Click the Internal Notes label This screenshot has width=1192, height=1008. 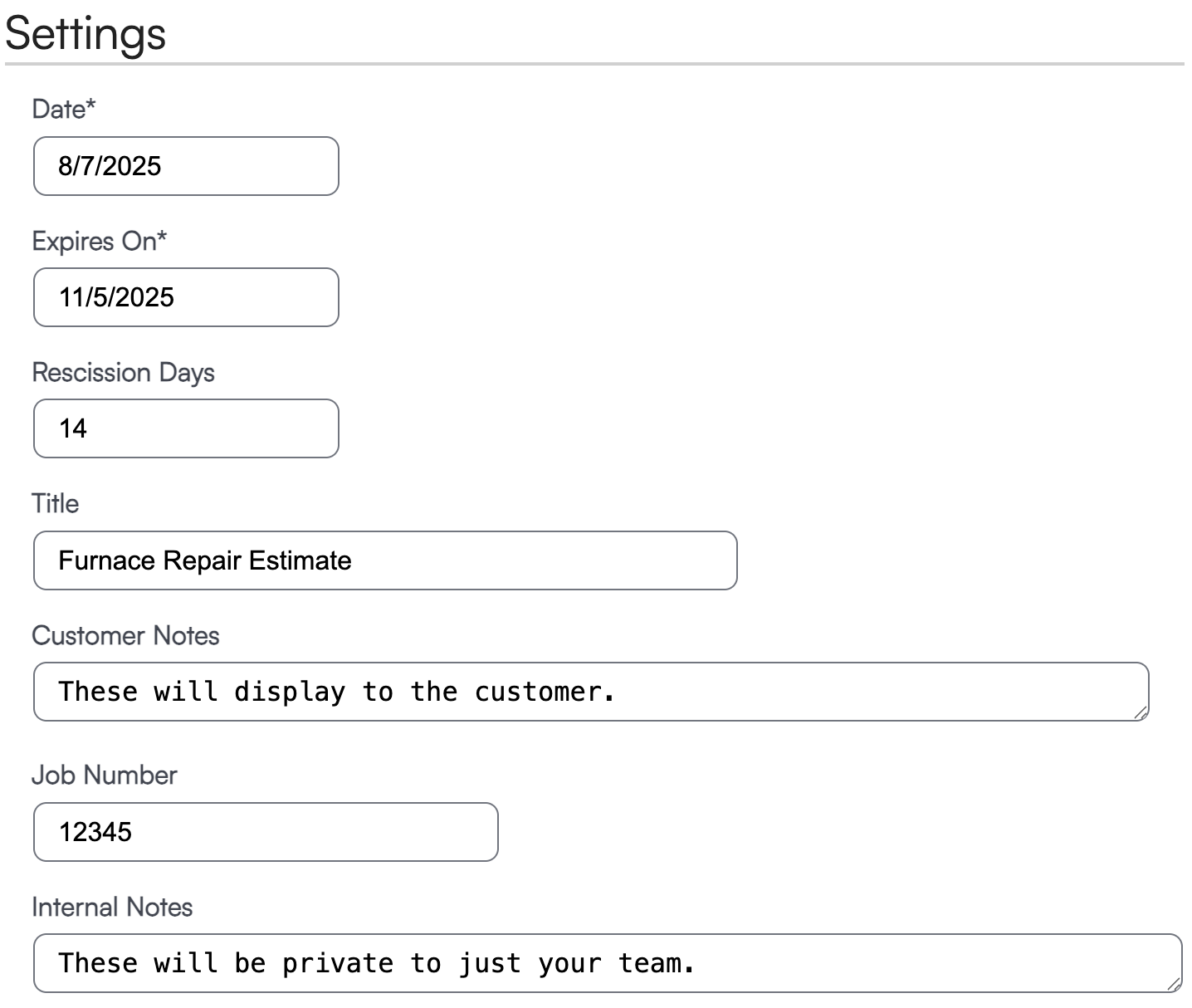(x=112, y=907)
